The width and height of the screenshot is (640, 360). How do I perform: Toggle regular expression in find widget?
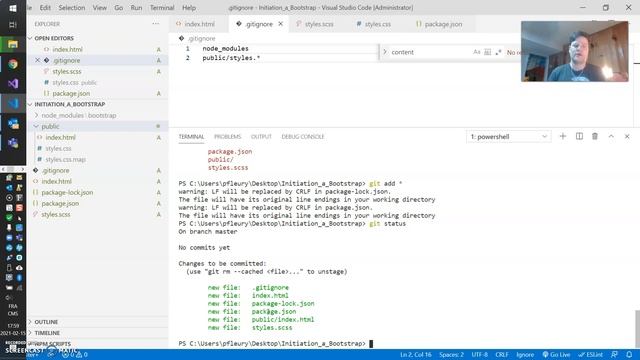pos(498,52)
